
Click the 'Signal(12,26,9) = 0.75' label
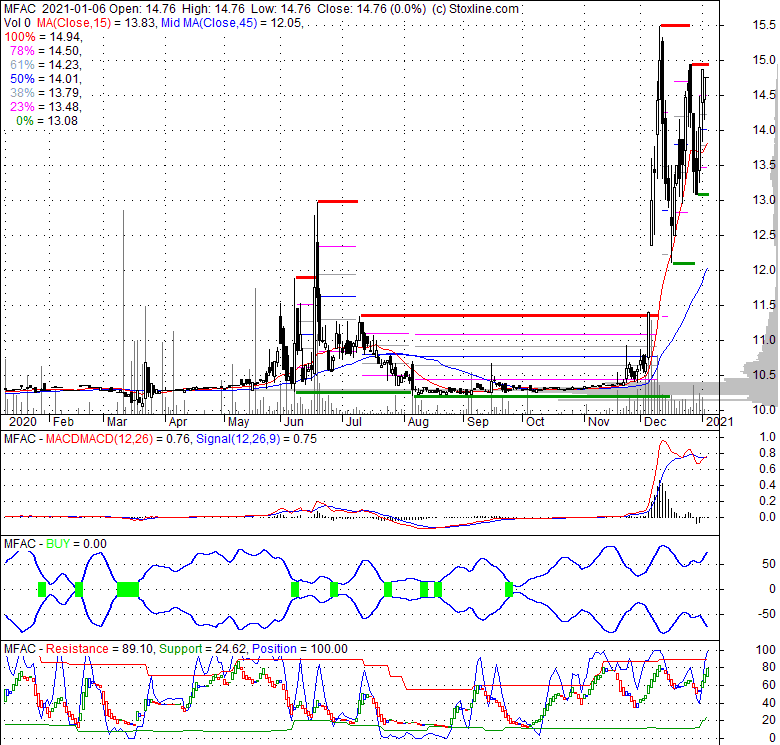tap(256, 439)
